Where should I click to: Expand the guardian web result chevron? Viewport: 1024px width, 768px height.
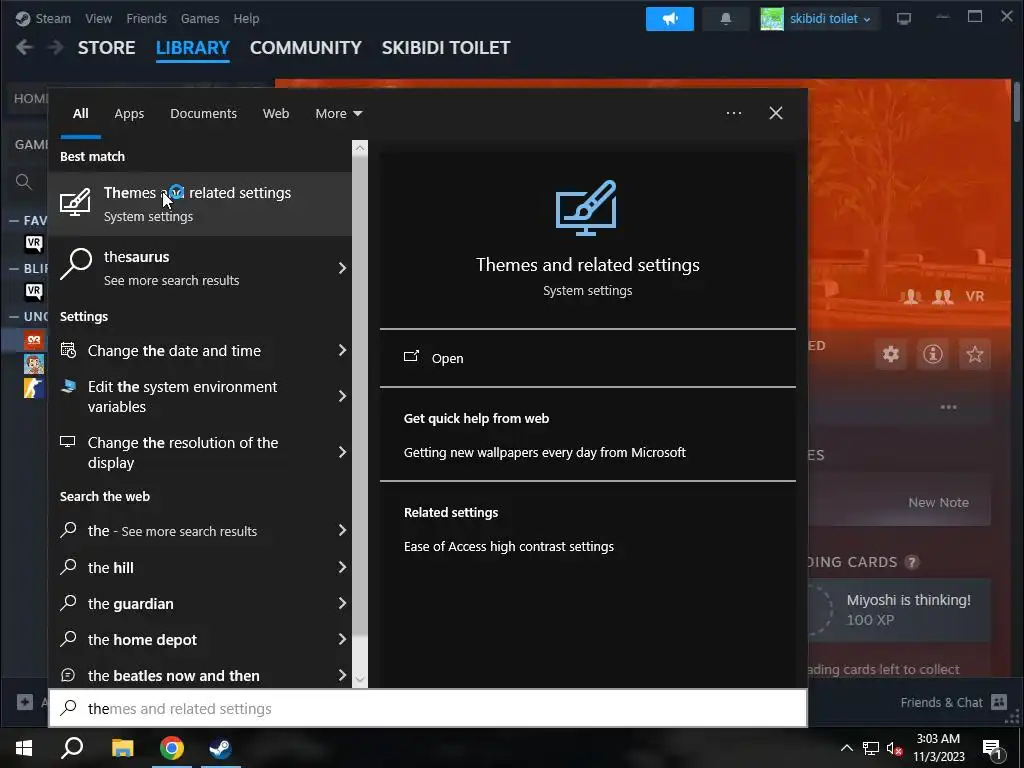click(342, 603)
